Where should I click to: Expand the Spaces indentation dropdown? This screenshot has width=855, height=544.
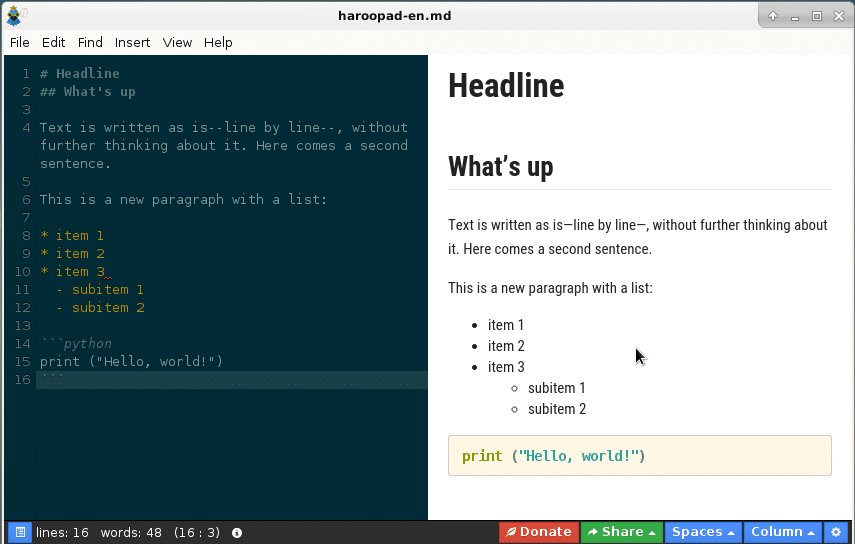pos(703,532)
